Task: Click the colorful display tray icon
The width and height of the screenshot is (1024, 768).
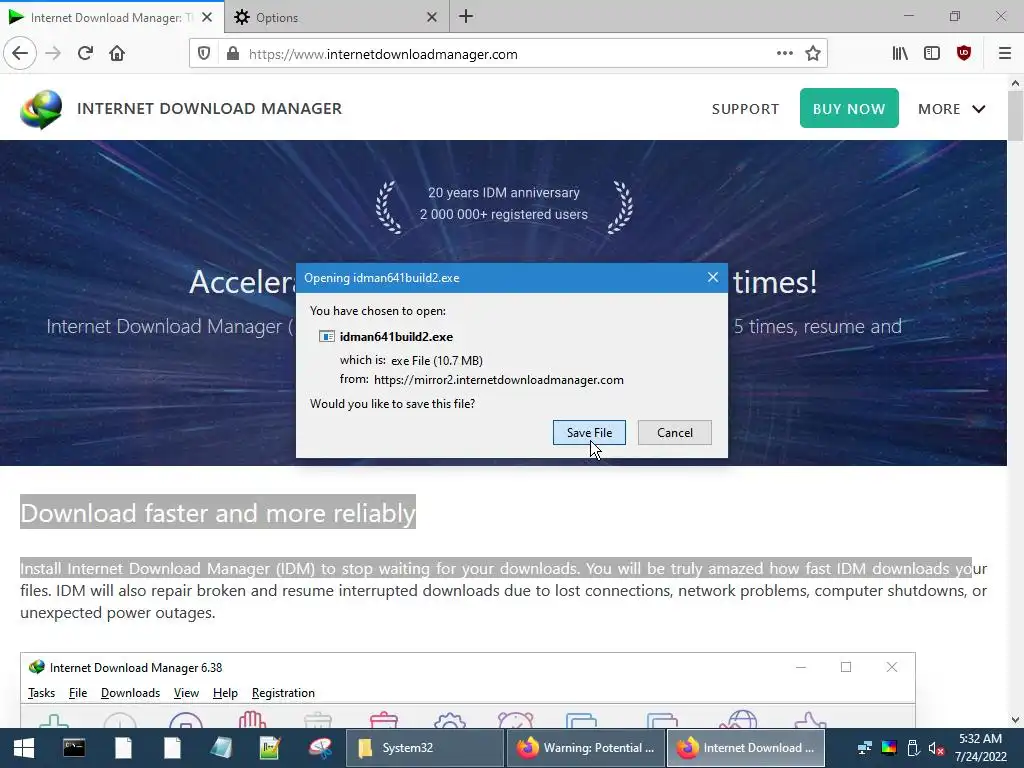Action: (x=889, y=748)
